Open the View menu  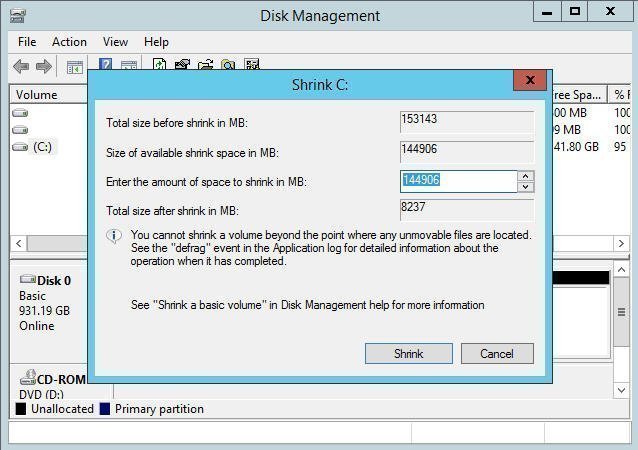pos(115,42)
